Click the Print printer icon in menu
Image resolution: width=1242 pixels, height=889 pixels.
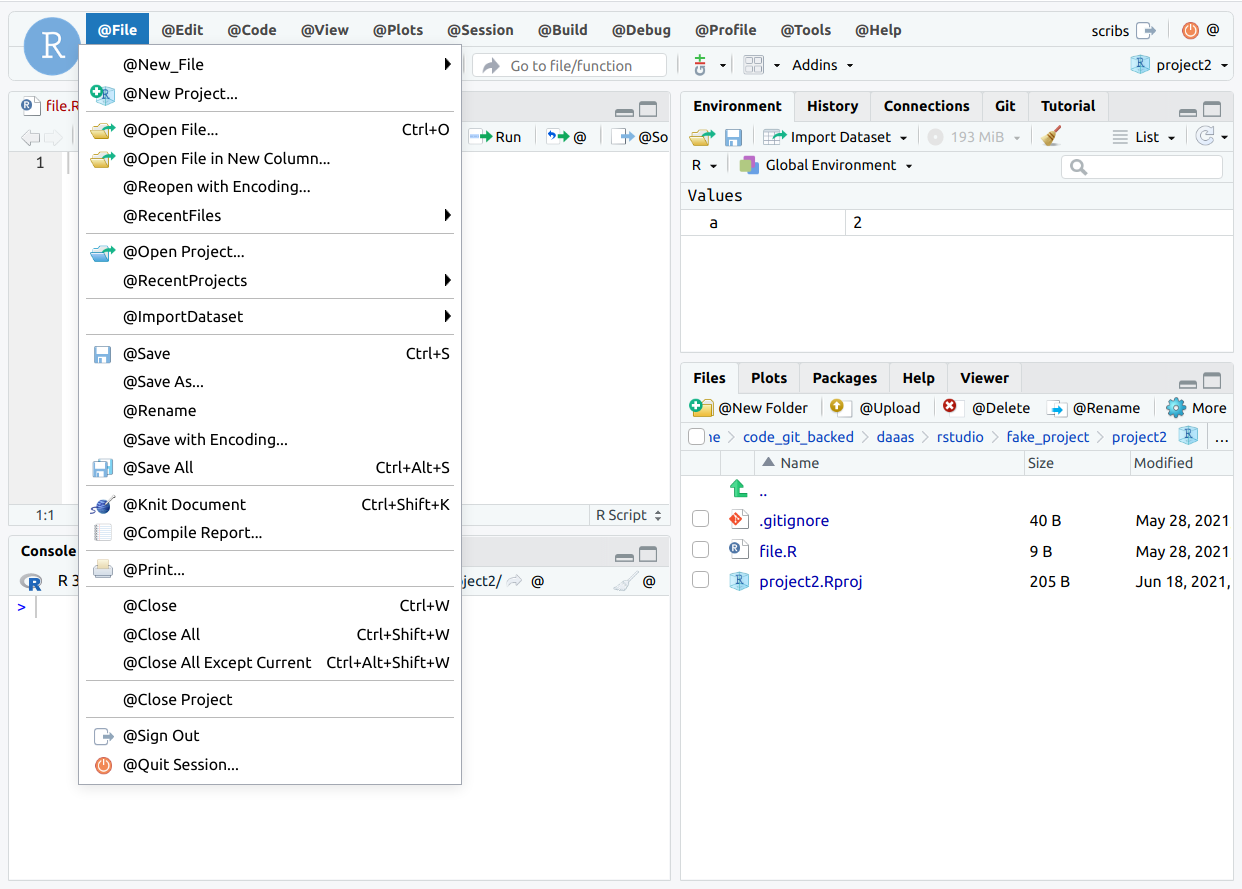pyautogui.click(x=103, y=570)
